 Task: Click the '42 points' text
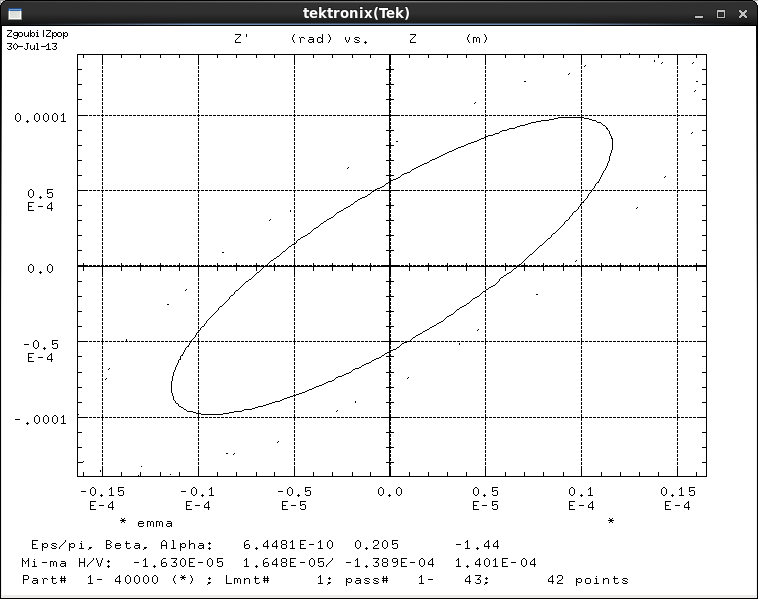click(x=588, y=580)
